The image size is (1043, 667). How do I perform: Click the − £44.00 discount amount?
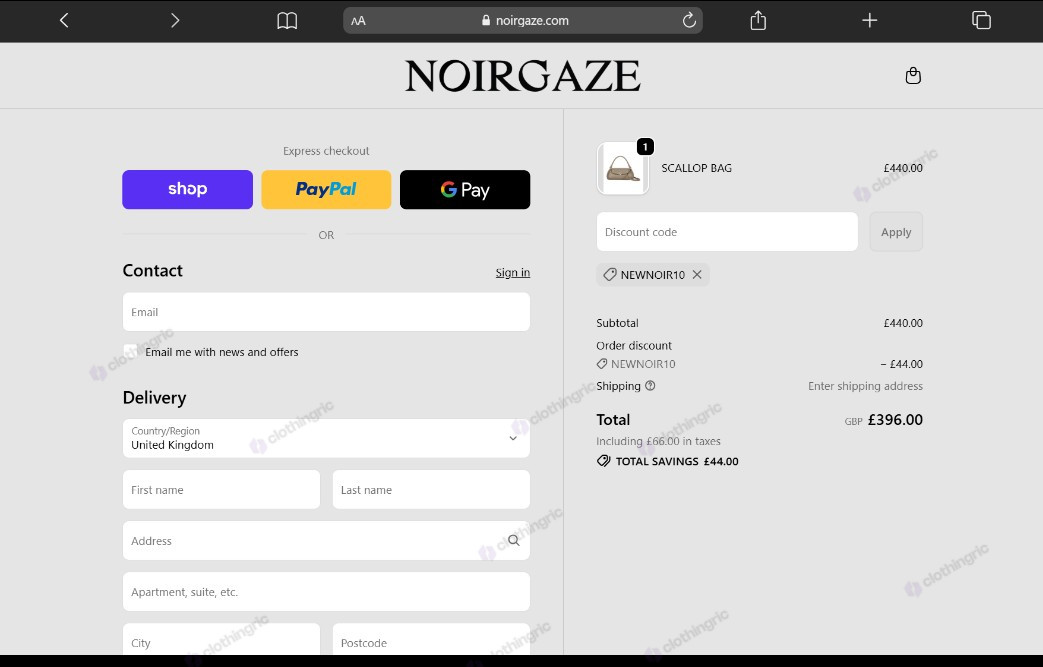tap(901, 364)
